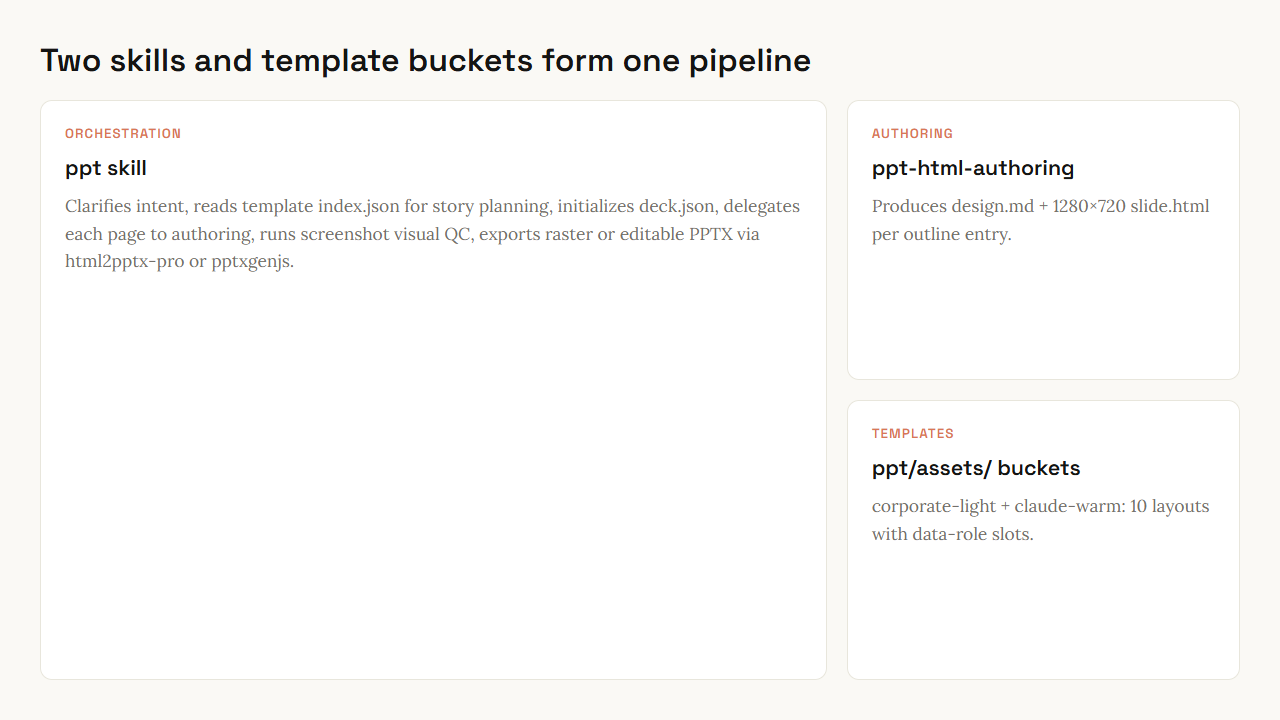Click the 'deck.json' text in paragraph
This screenshot has height=720, width=1280.
coord(677,206)
